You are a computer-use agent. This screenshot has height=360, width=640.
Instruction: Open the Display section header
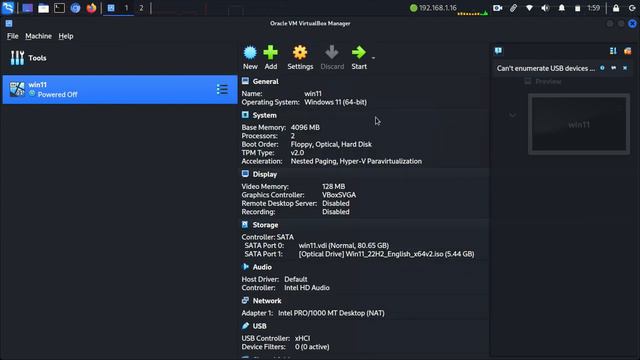coord(264,174)
